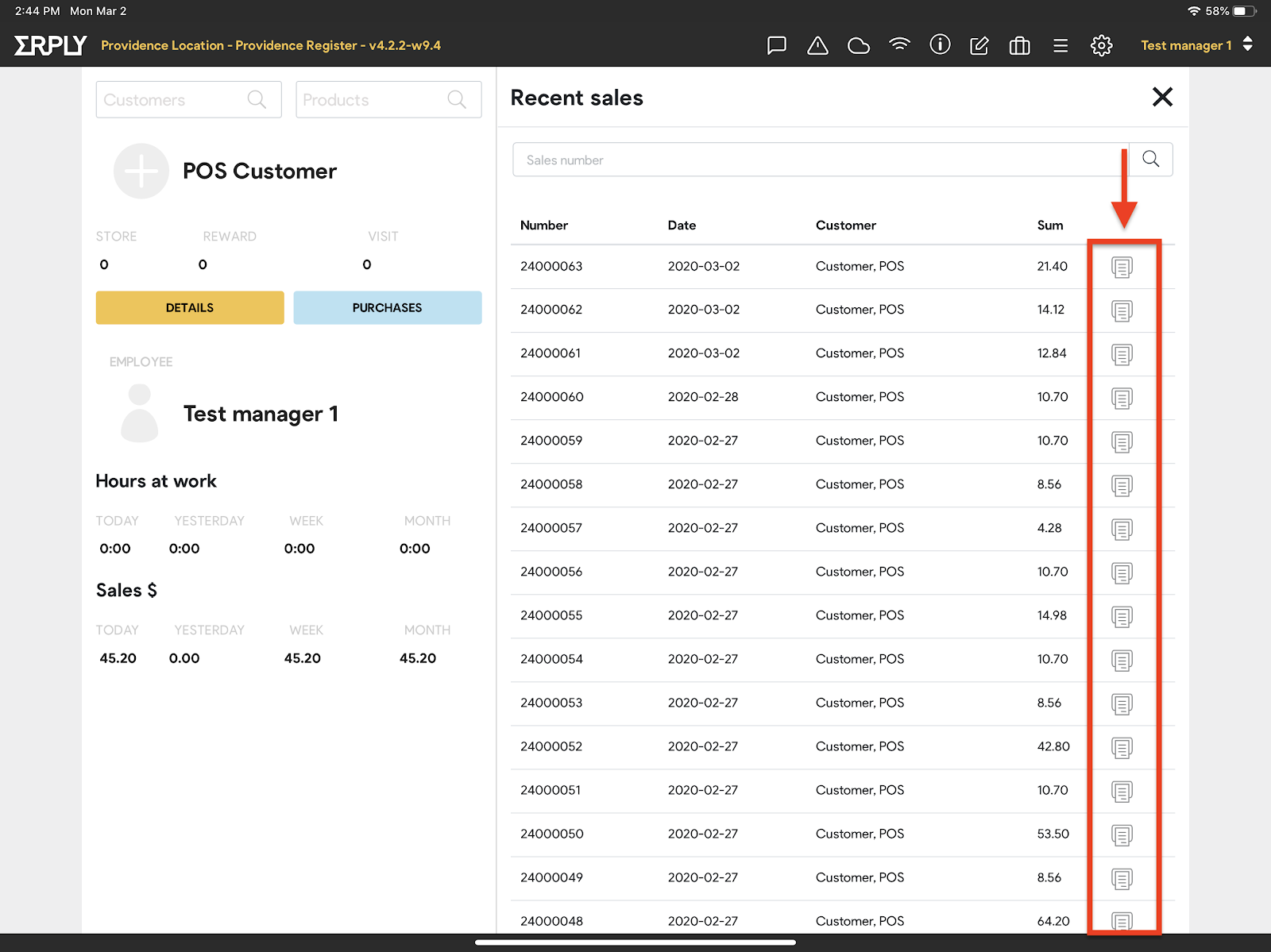The width and height of the screenshot is (1271, 952).
Task: Click the add customer plus icon
Action: point(141,171)
